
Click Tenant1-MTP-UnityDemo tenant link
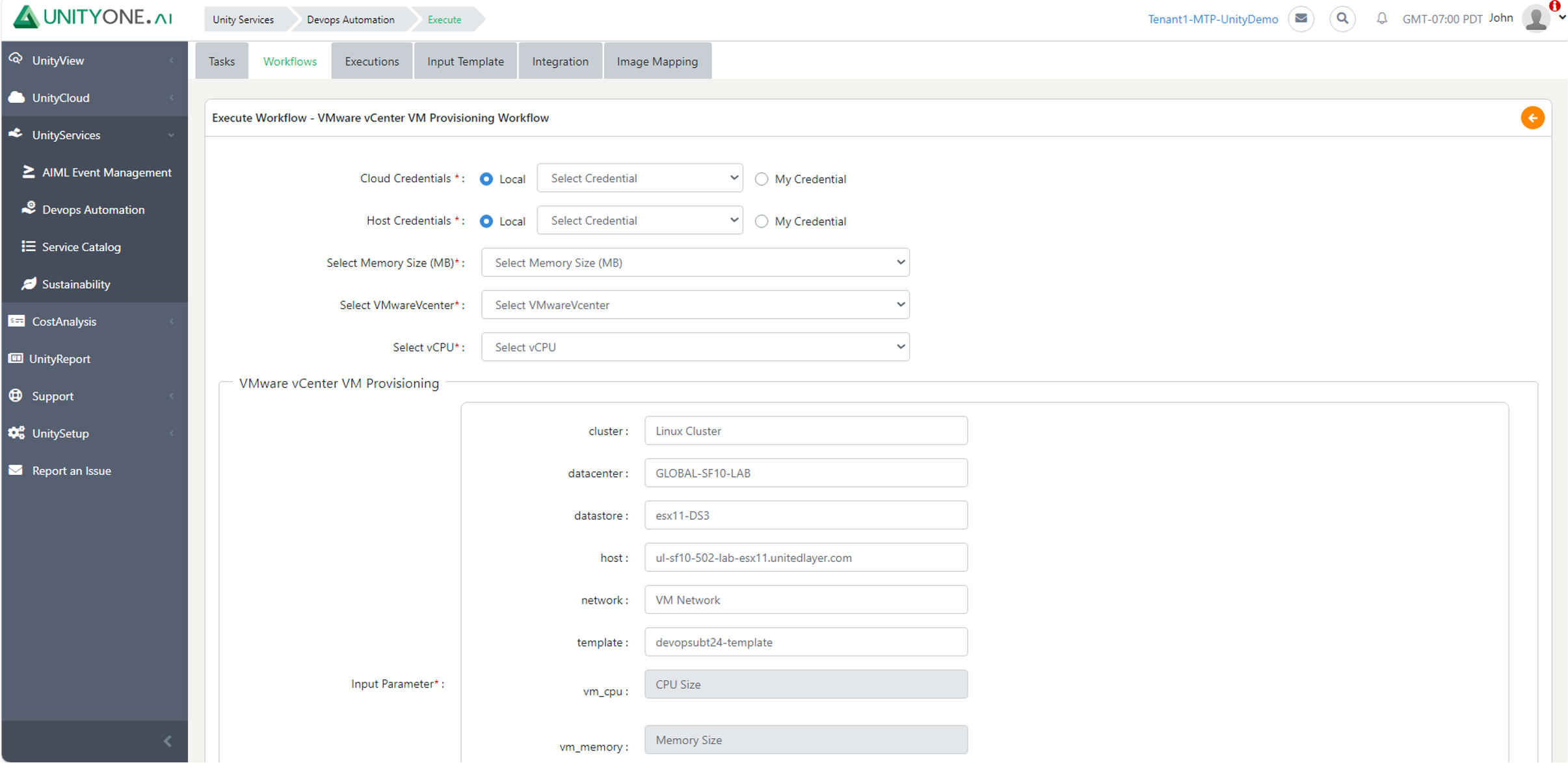click(1213, 19)
